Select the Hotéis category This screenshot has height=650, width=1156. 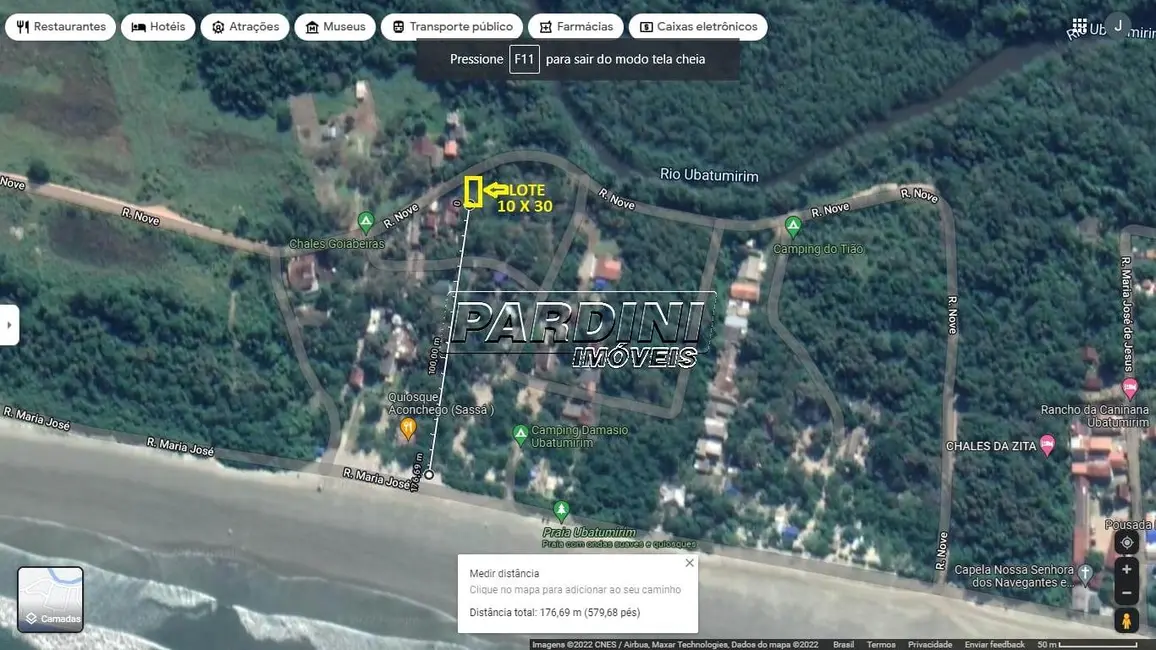click(158, 26)
